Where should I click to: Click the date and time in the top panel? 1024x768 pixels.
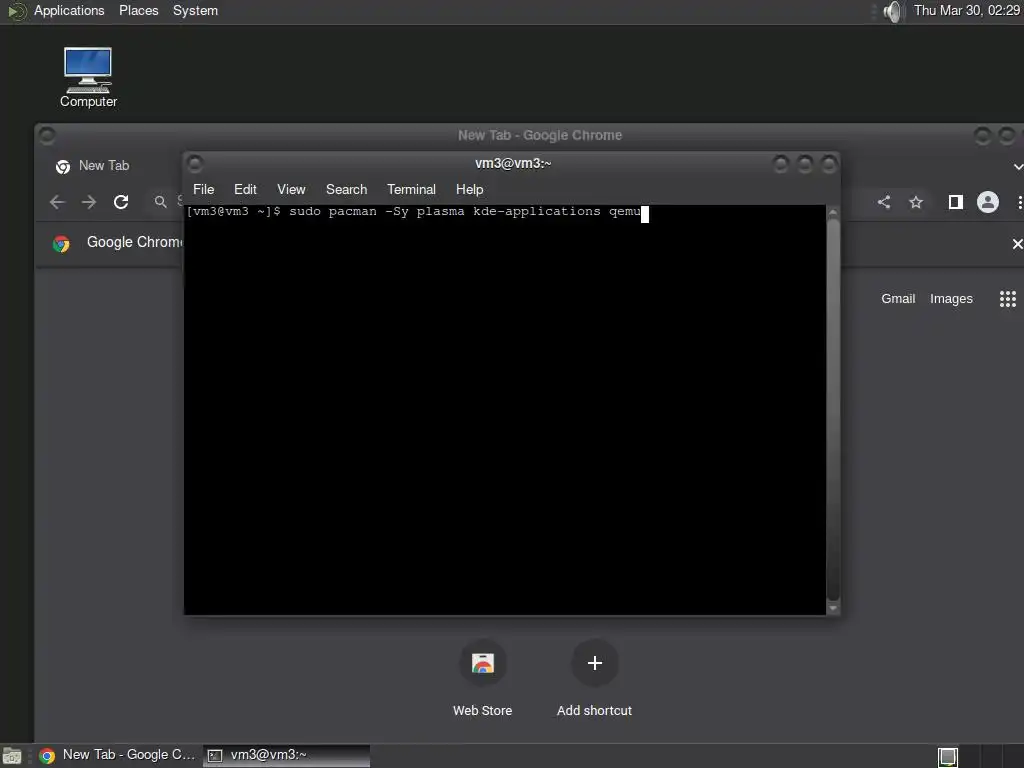point(967,10)
